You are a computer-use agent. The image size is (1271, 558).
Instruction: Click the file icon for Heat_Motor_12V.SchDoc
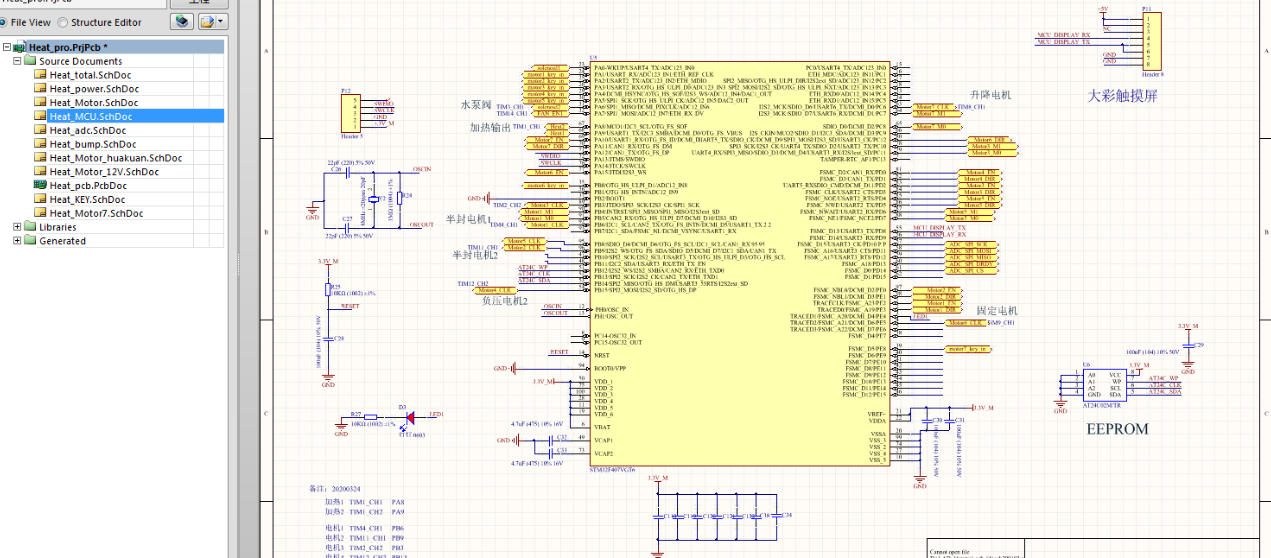pyautogui.click(x=41, y=172)
